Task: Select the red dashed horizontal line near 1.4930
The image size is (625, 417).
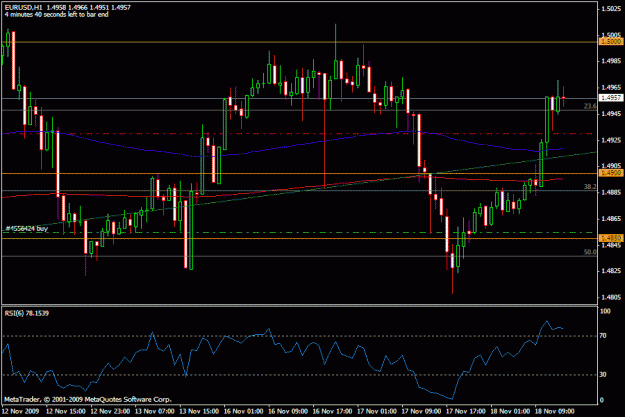Action: click(x=299, y=134)
